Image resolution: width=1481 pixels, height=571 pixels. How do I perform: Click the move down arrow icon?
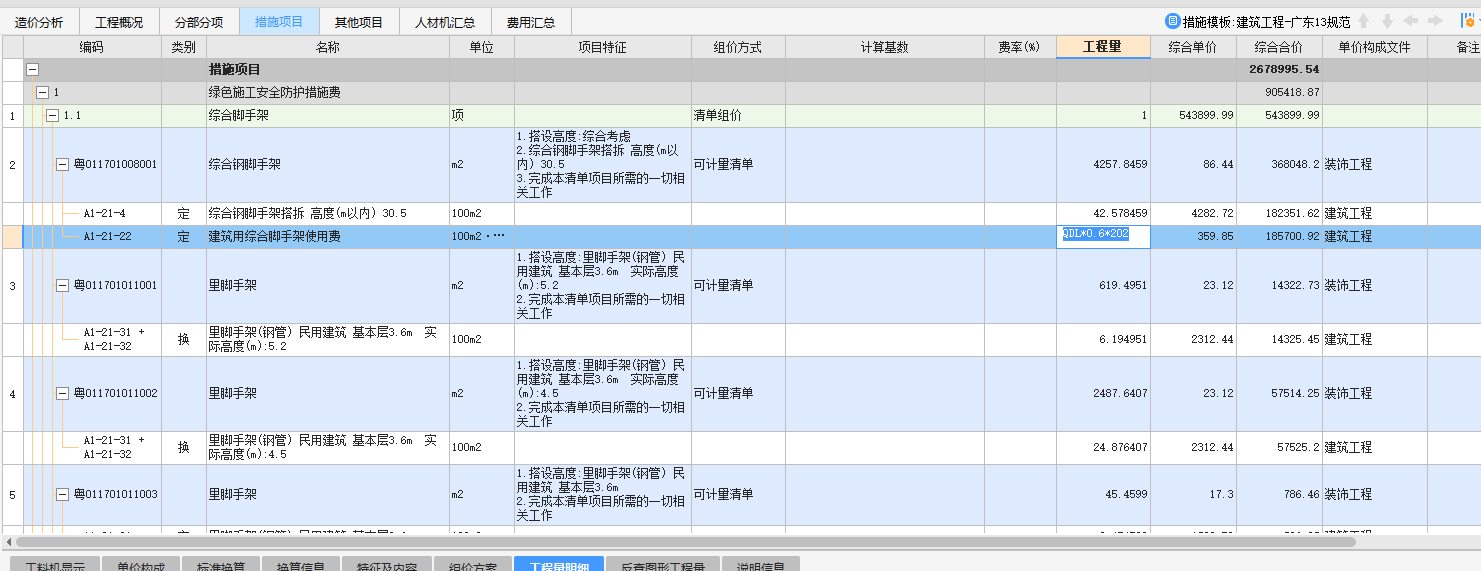[1387, 21]
